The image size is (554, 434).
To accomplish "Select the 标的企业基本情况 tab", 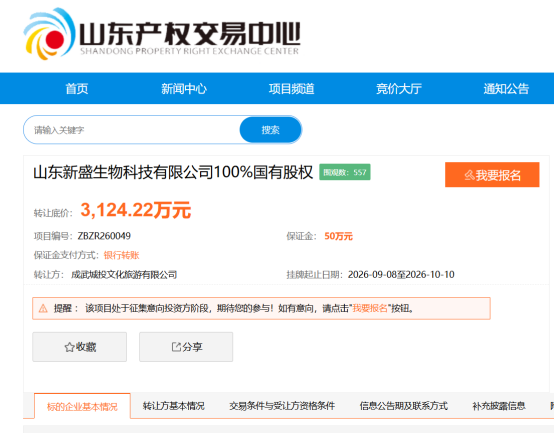I will click(82, 406).
